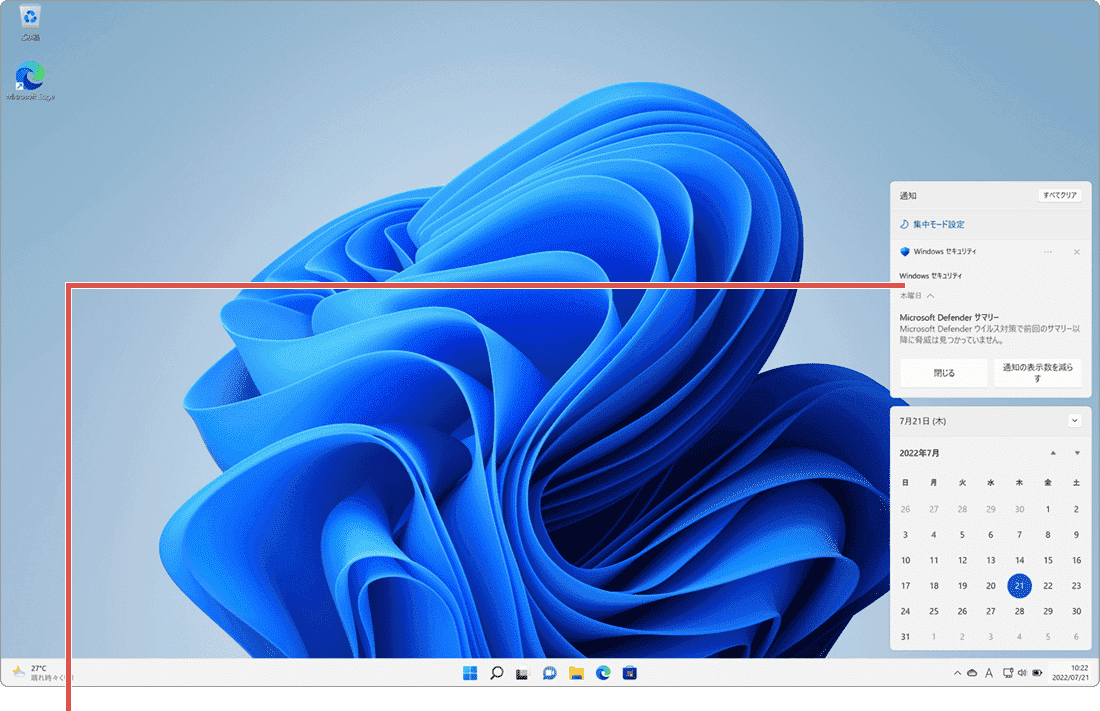Viewport: 1100px width, 711px height.
Task: Open the volume icon in system tray
Action: [x=1021, y=674]
